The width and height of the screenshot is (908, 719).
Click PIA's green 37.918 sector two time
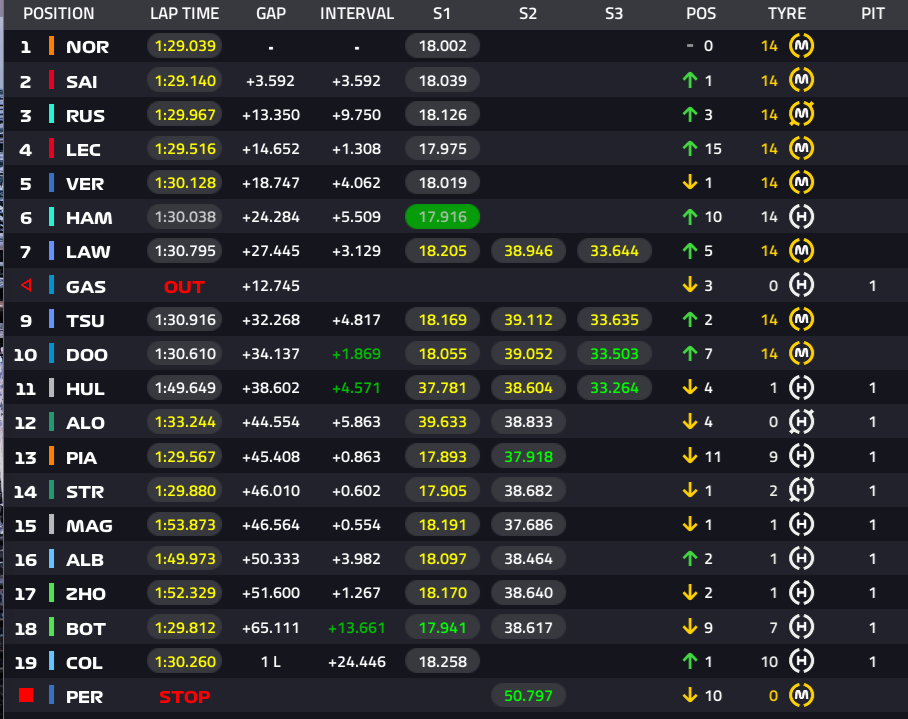(x=528, y=456)
